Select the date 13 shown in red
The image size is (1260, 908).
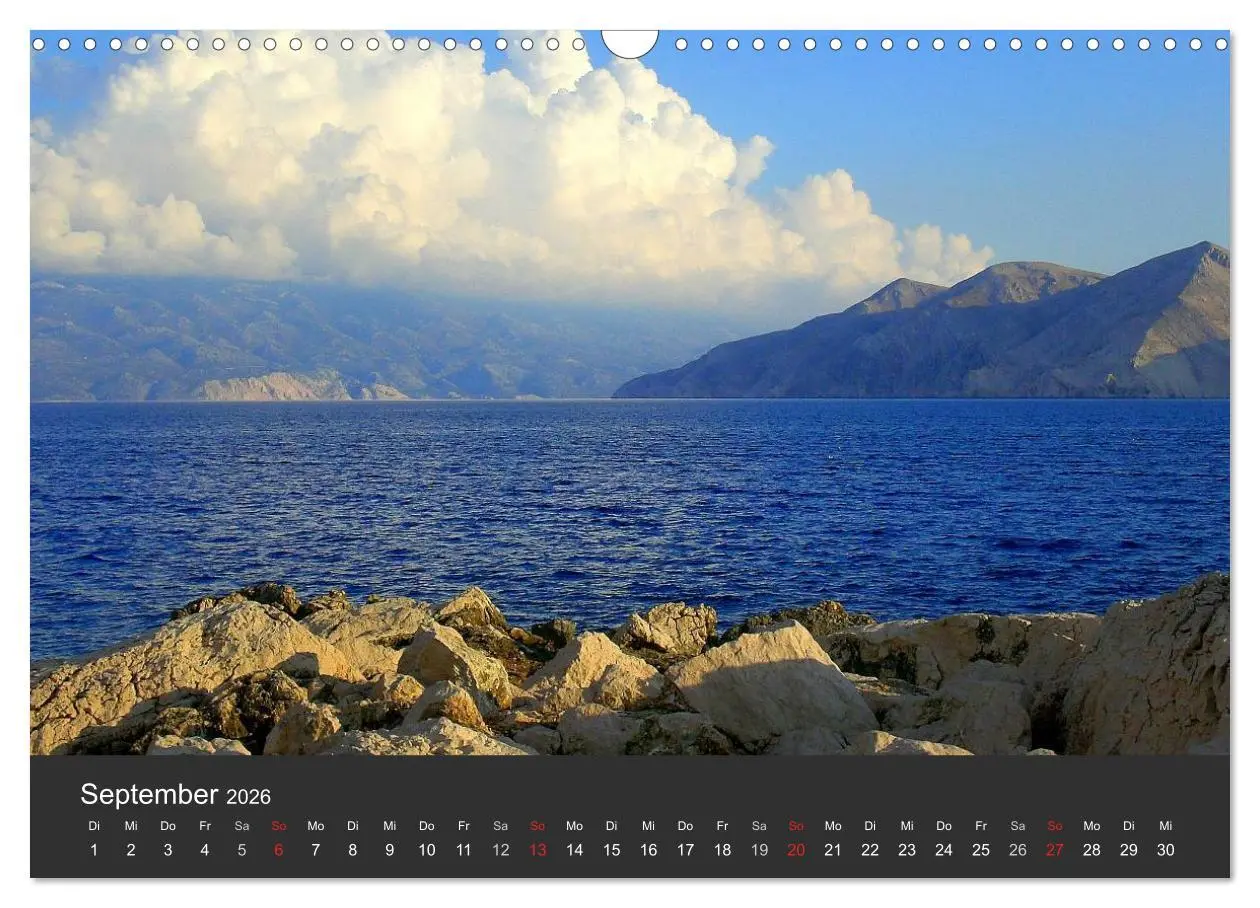click(538, 850)
